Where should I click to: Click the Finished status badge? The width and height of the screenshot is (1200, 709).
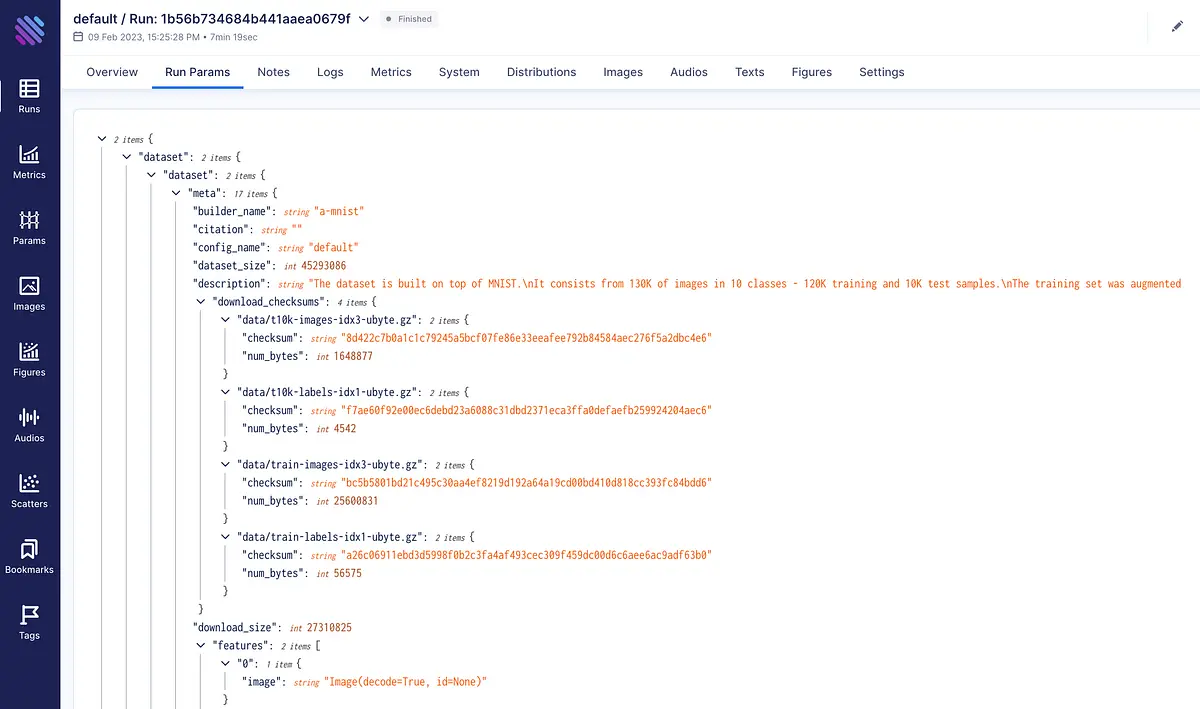click(x=408, y=18)
